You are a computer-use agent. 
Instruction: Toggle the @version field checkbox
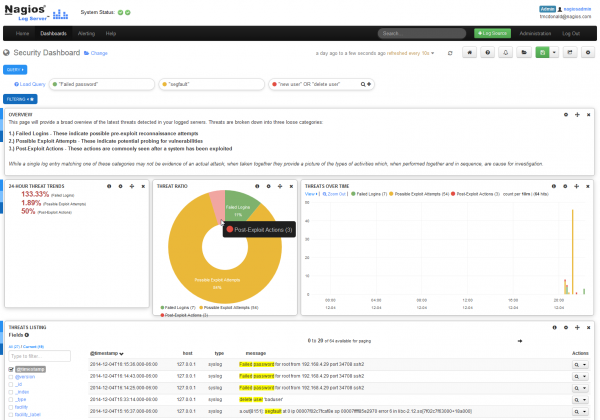(x=11, y=377)
